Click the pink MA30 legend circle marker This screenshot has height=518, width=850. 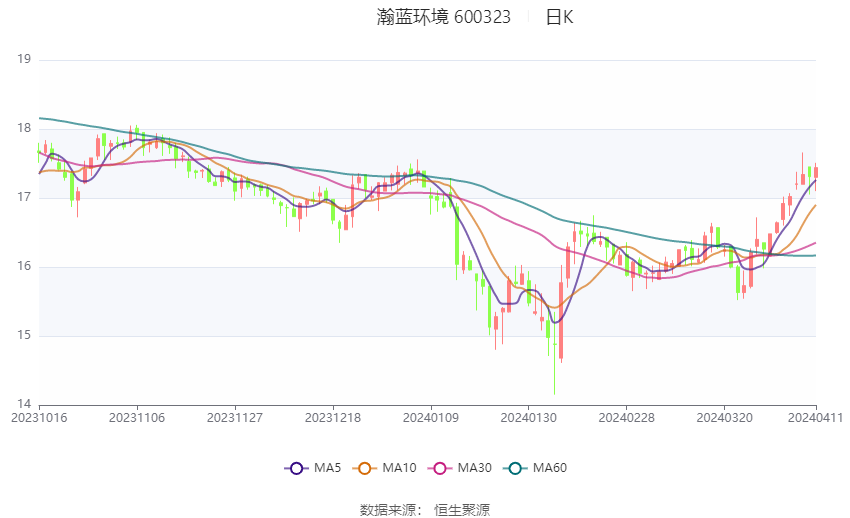(437, 467)
